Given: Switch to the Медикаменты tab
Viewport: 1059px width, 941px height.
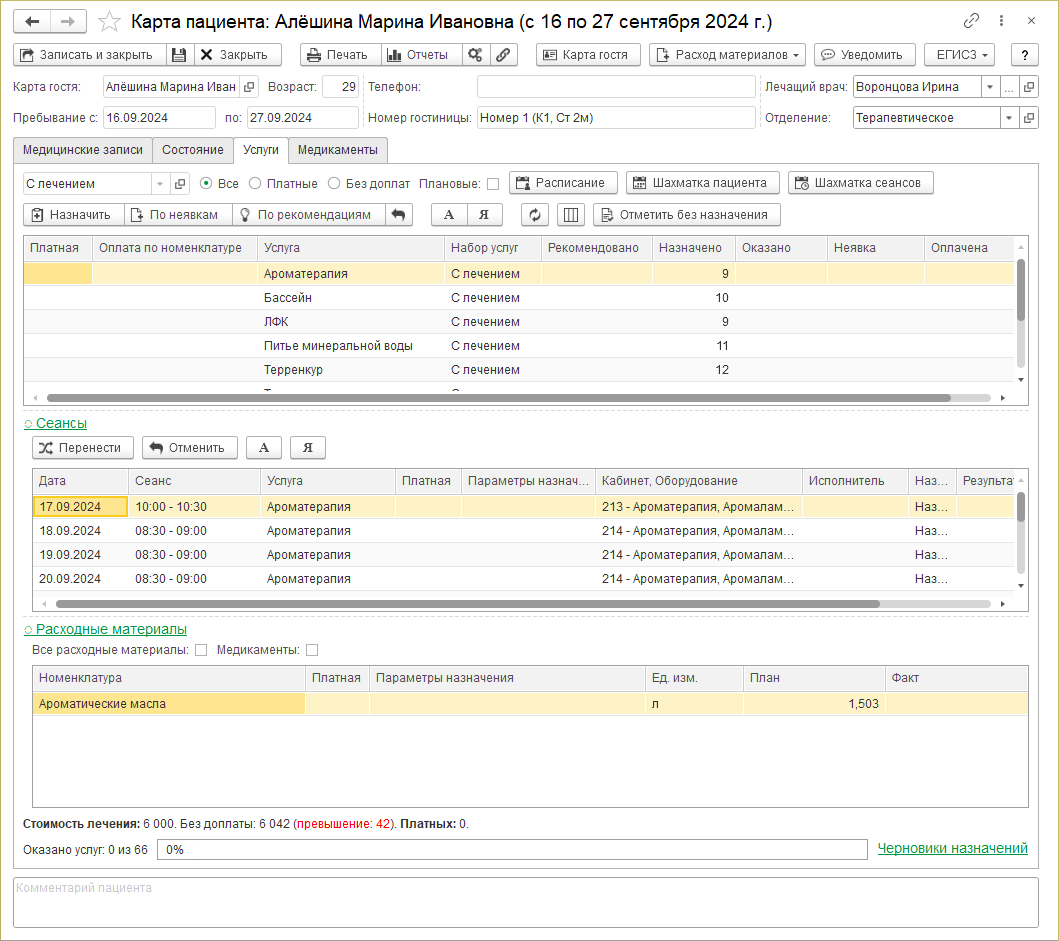Looking at the screenshot, I should (338, 150).
